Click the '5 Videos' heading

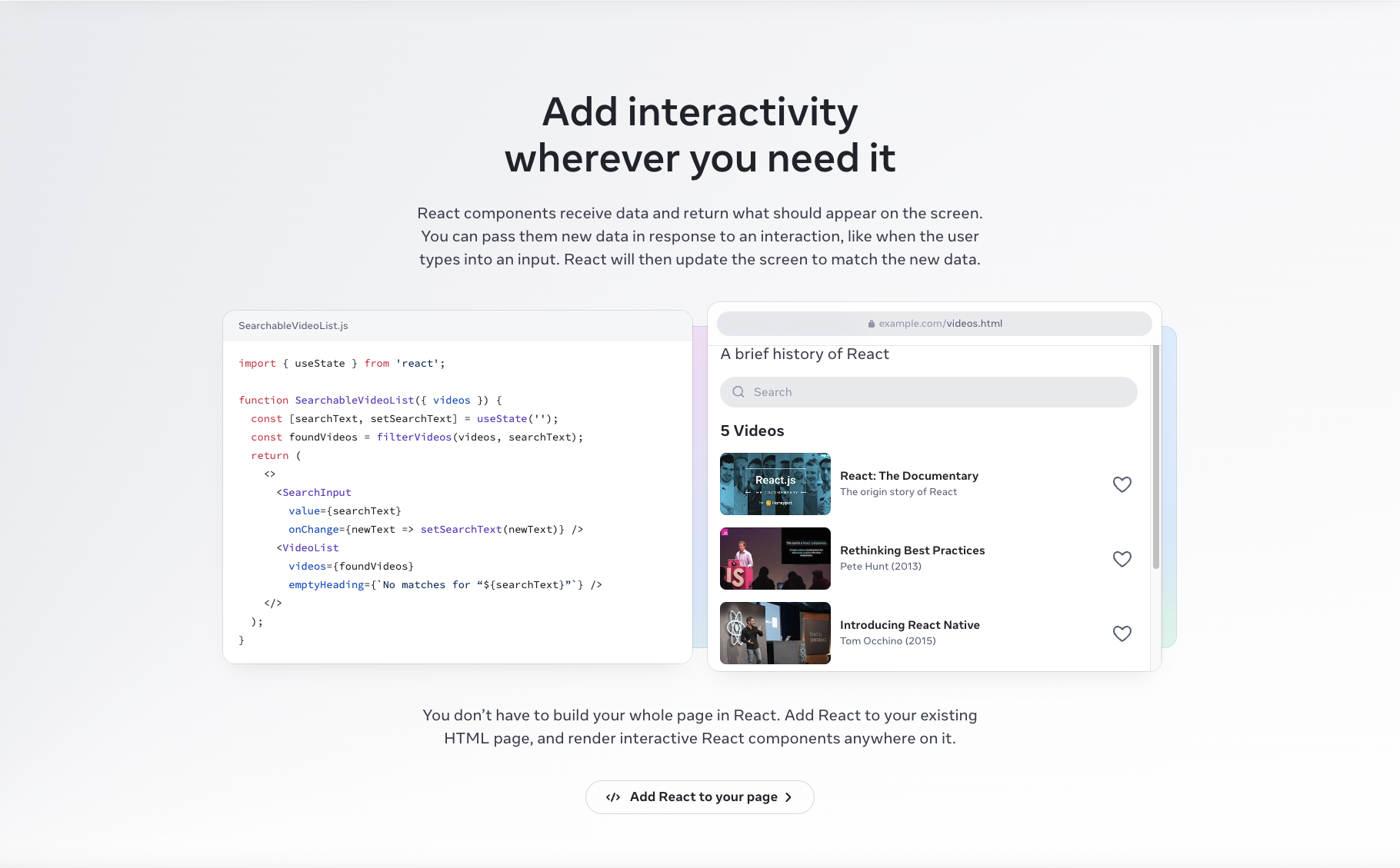(x=752, y=431)
